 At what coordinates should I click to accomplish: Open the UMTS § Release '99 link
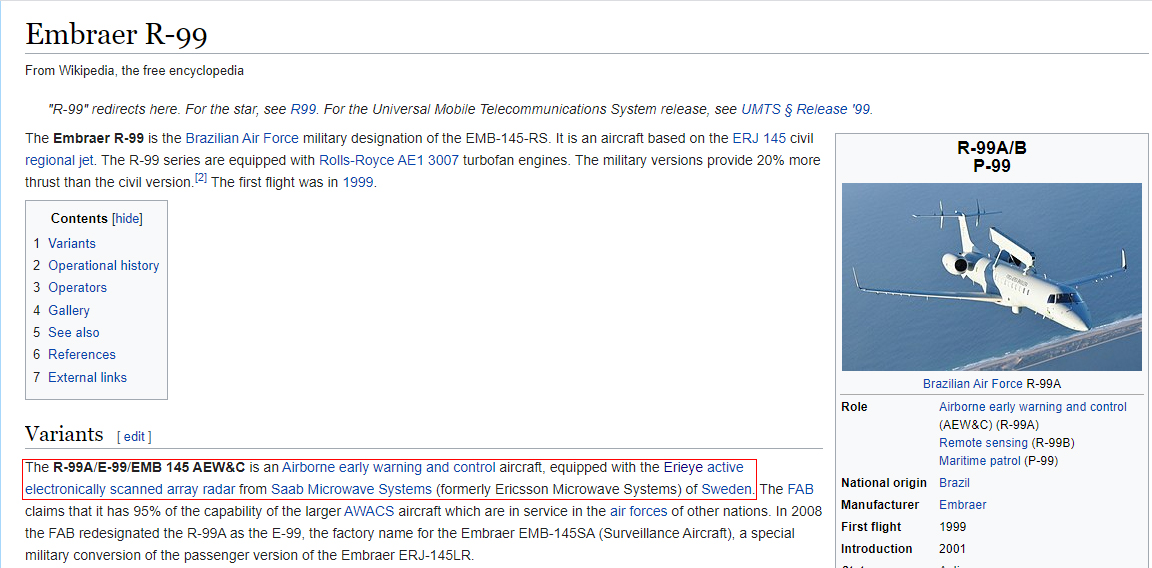coord(805,109)
